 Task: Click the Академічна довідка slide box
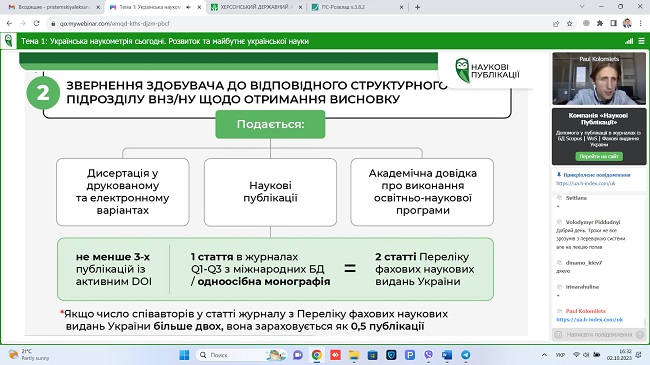pos(422,192)
